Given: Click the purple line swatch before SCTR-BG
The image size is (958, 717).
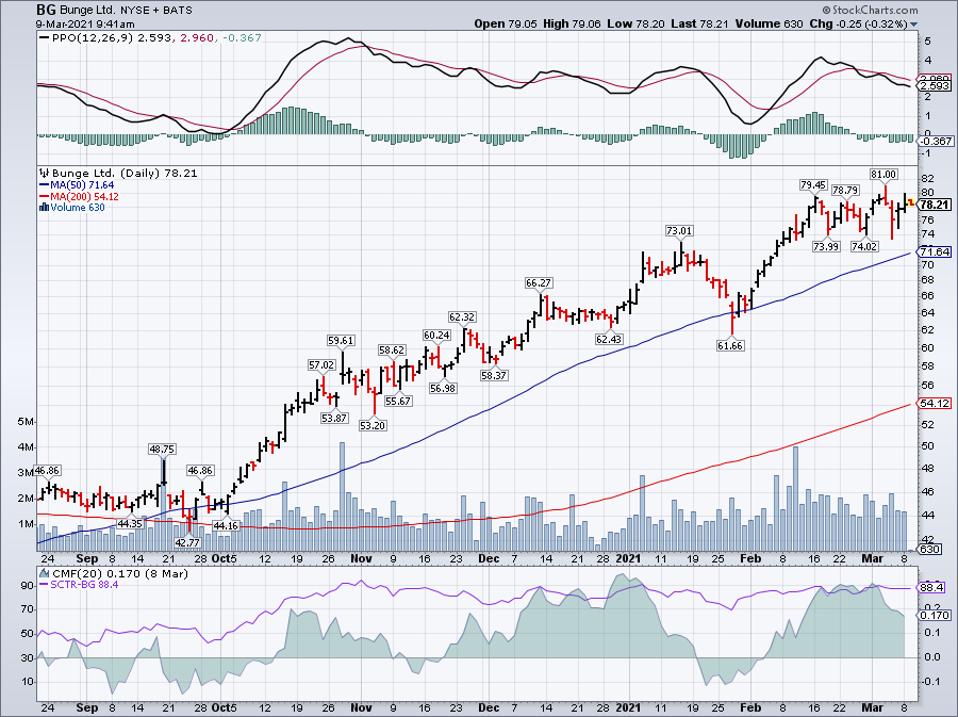Looking at the screenshot, I should pos(44,584).
